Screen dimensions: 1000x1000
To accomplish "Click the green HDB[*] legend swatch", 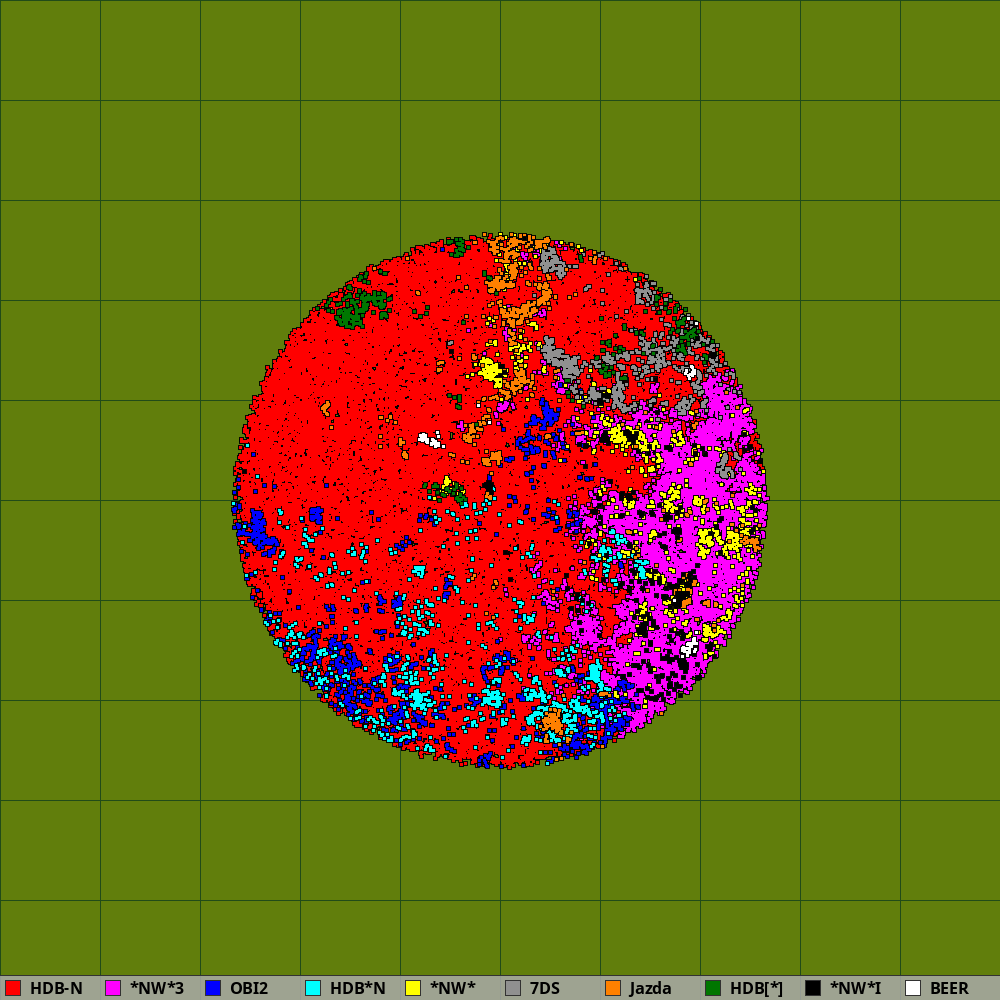I will click(713, 988).
